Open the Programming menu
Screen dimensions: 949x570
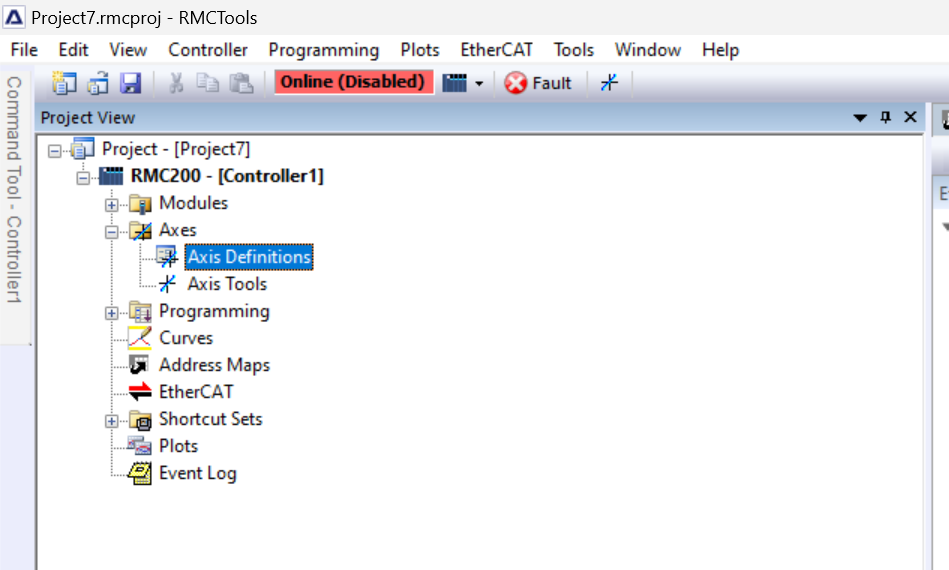(324, 50)
